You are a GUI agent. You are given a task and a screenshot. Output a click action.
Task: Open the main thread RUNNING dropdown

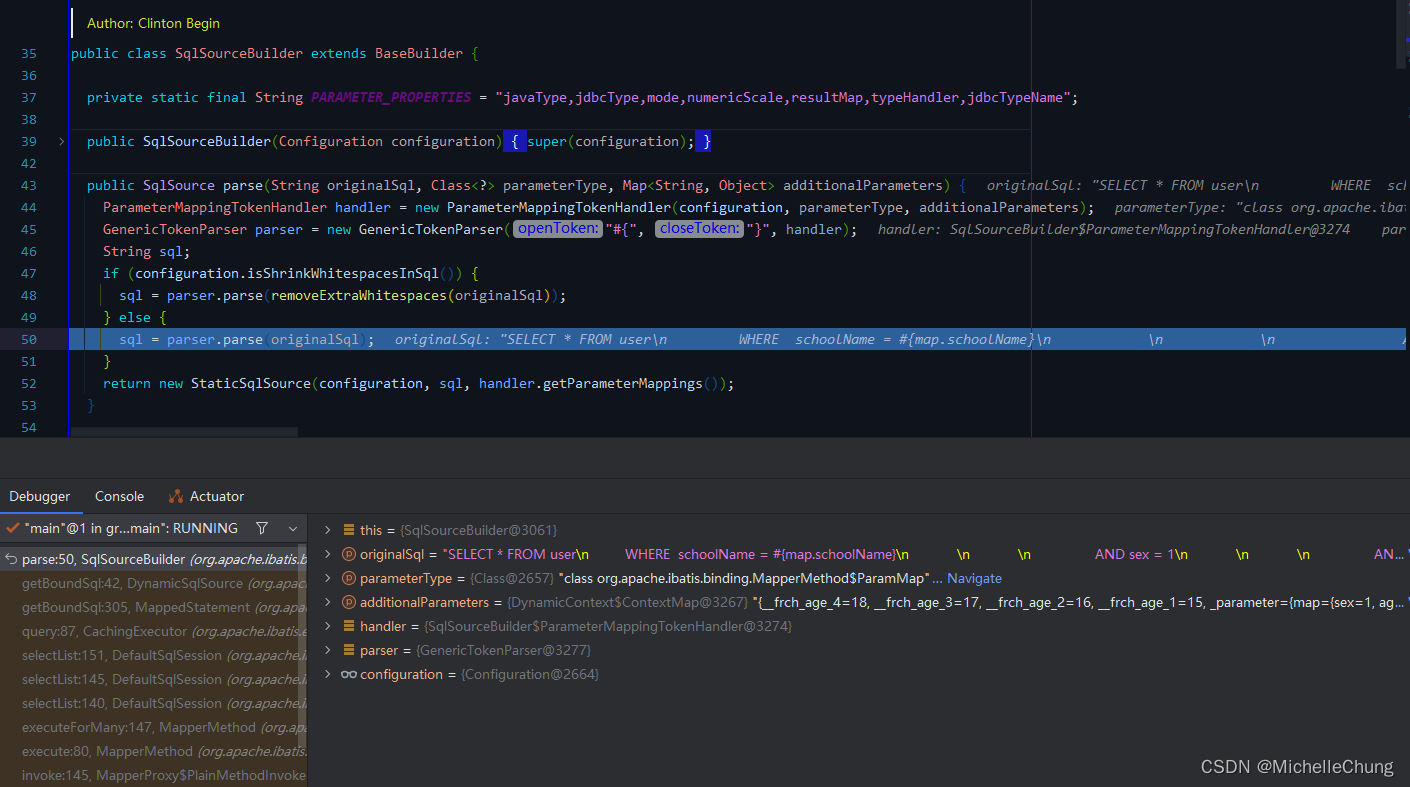click(x=293, y=528)
